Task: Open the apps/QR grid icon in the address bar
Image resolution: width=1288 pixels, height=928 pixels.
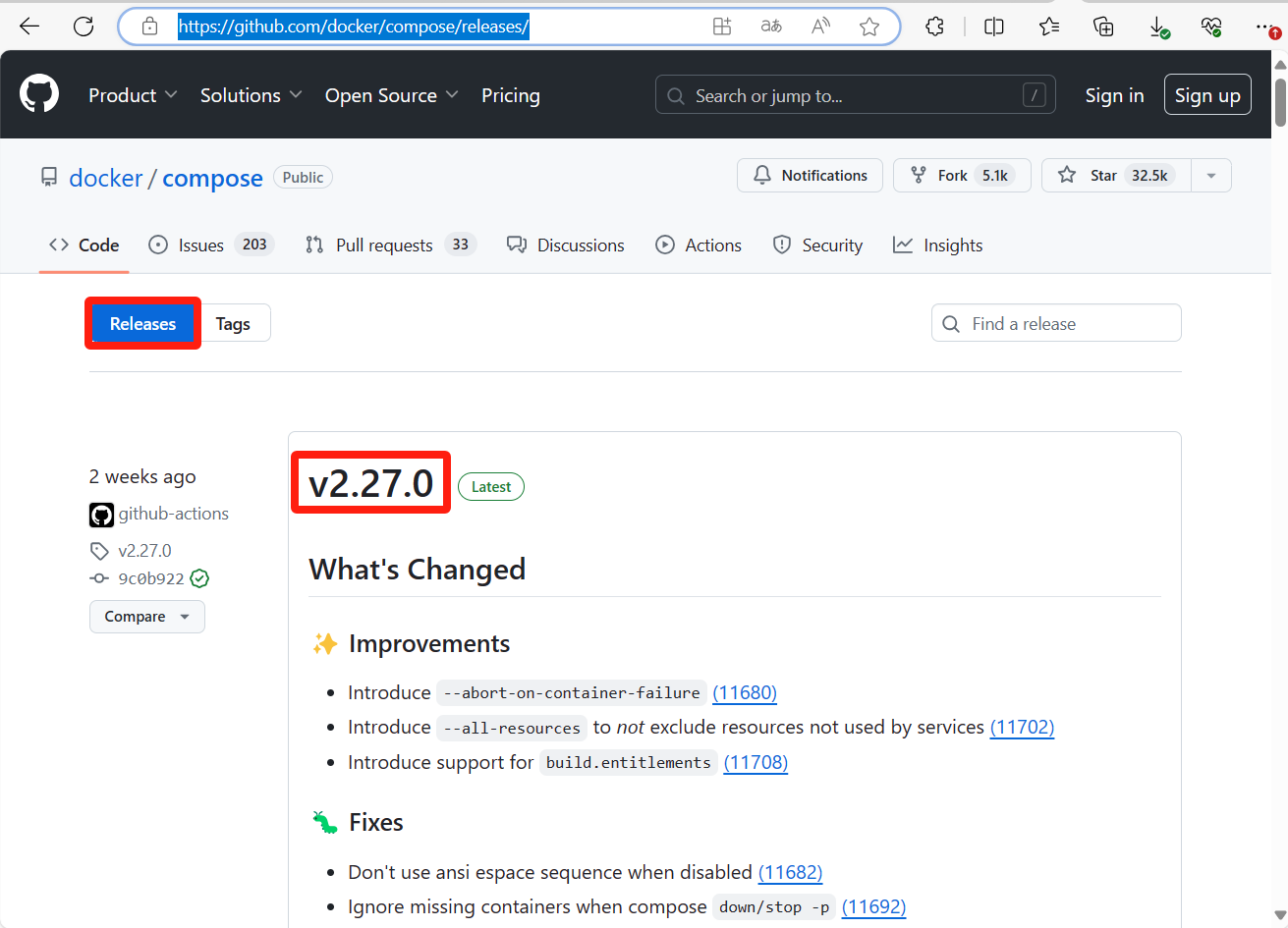Action: coord(722,27)
